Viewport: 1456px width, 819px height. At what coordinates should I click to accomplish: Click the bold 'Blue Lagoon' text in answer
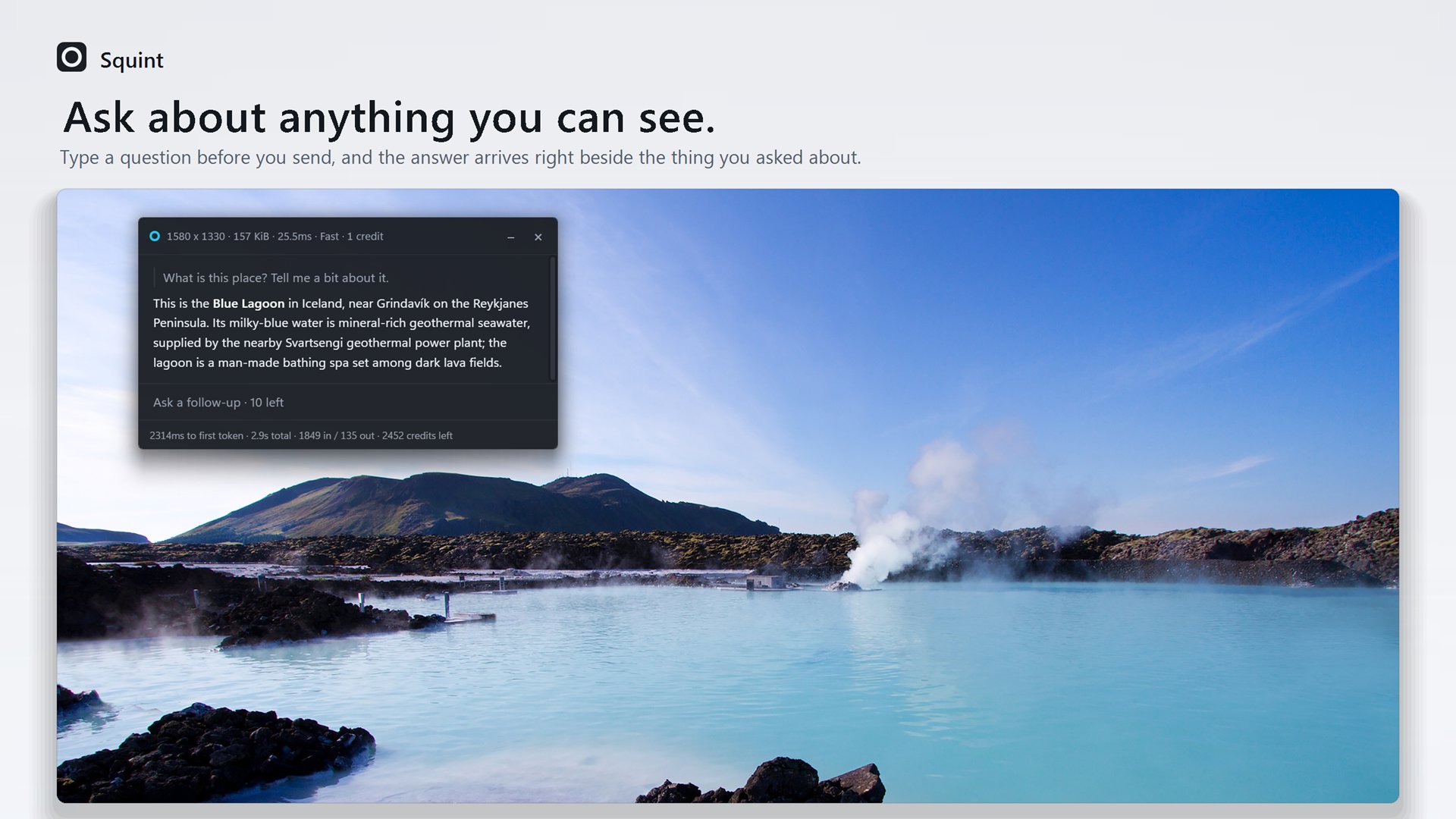[249, 303]
